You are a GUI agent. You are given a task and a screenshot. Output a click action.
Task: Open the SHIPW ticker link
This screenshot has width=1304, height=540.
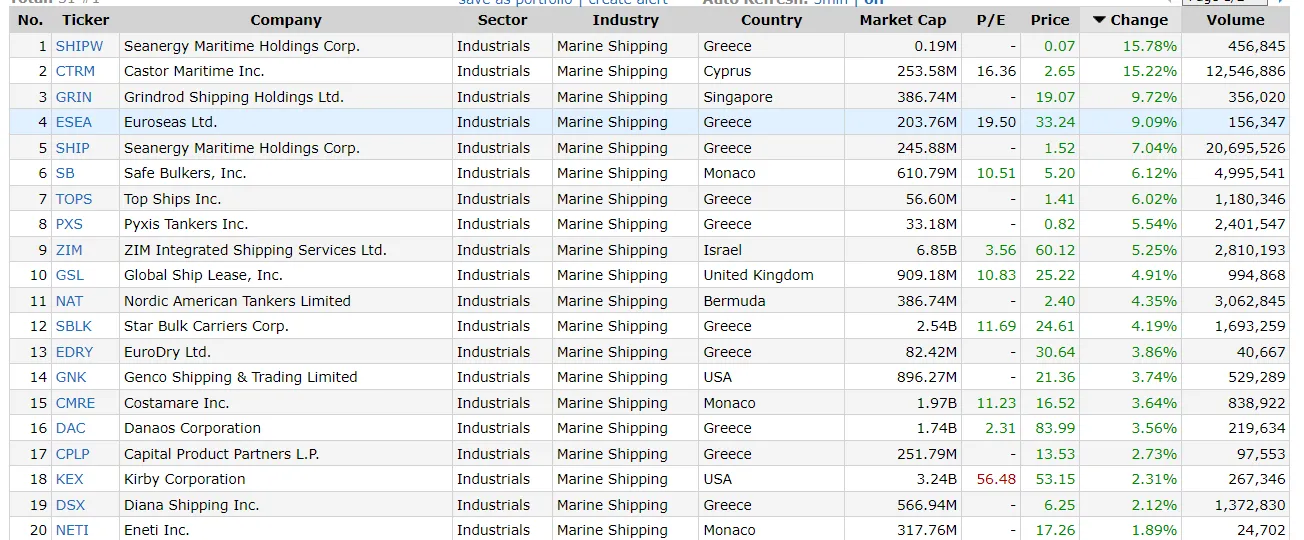point(79,46)
